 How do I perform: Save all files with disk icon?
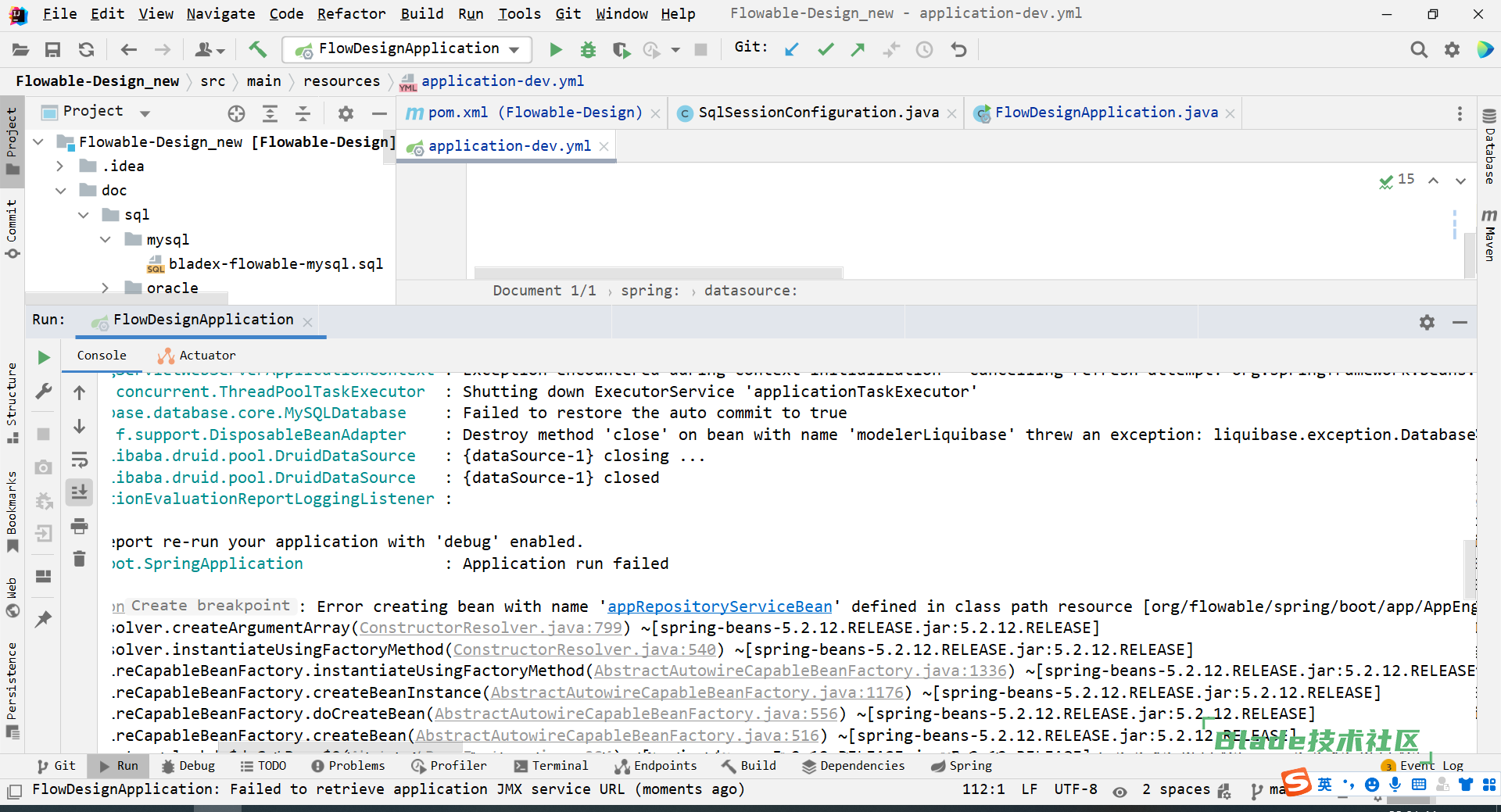click(x=52, y=49)
